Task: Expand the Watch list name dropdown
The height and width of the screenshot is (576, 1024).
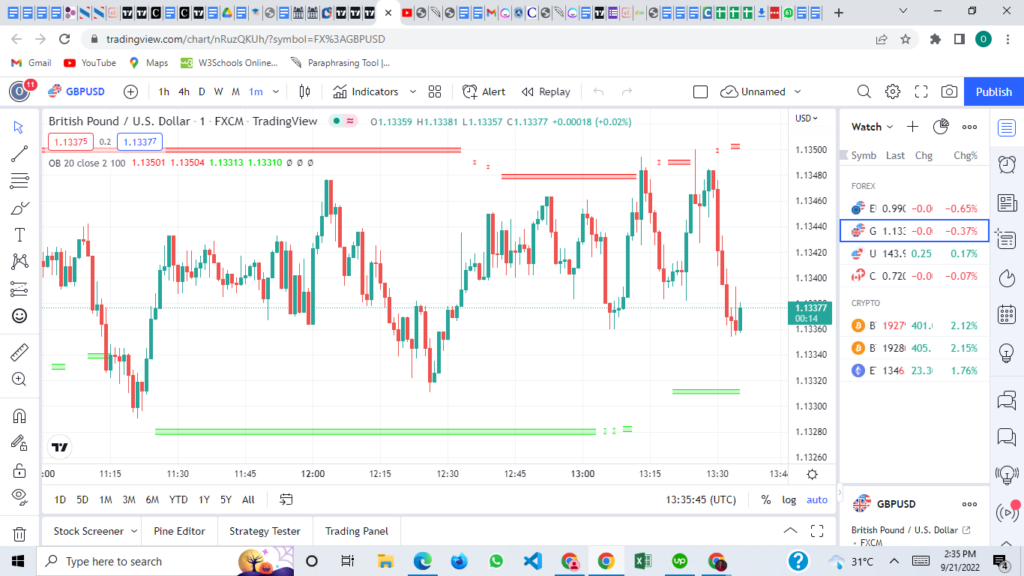Action: click(x=872, y=127)
